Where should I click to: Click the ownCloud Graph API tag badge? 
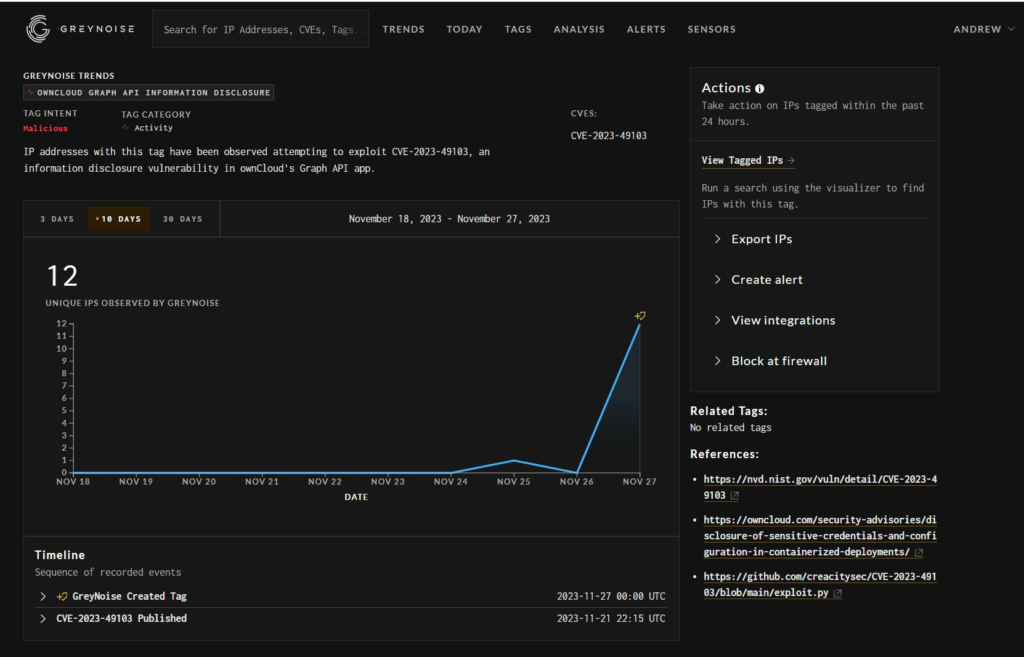(x=148, y=92)
